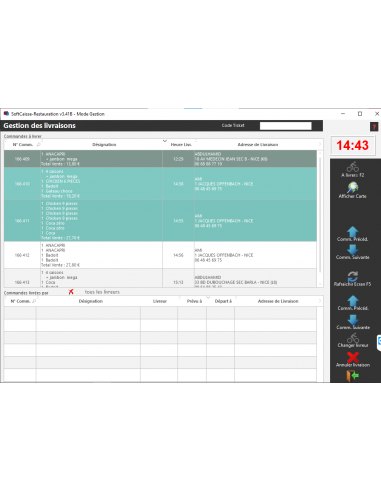Click the 'tous les livreurs' label
The image size is (381, 492).
tap(102, 292)
